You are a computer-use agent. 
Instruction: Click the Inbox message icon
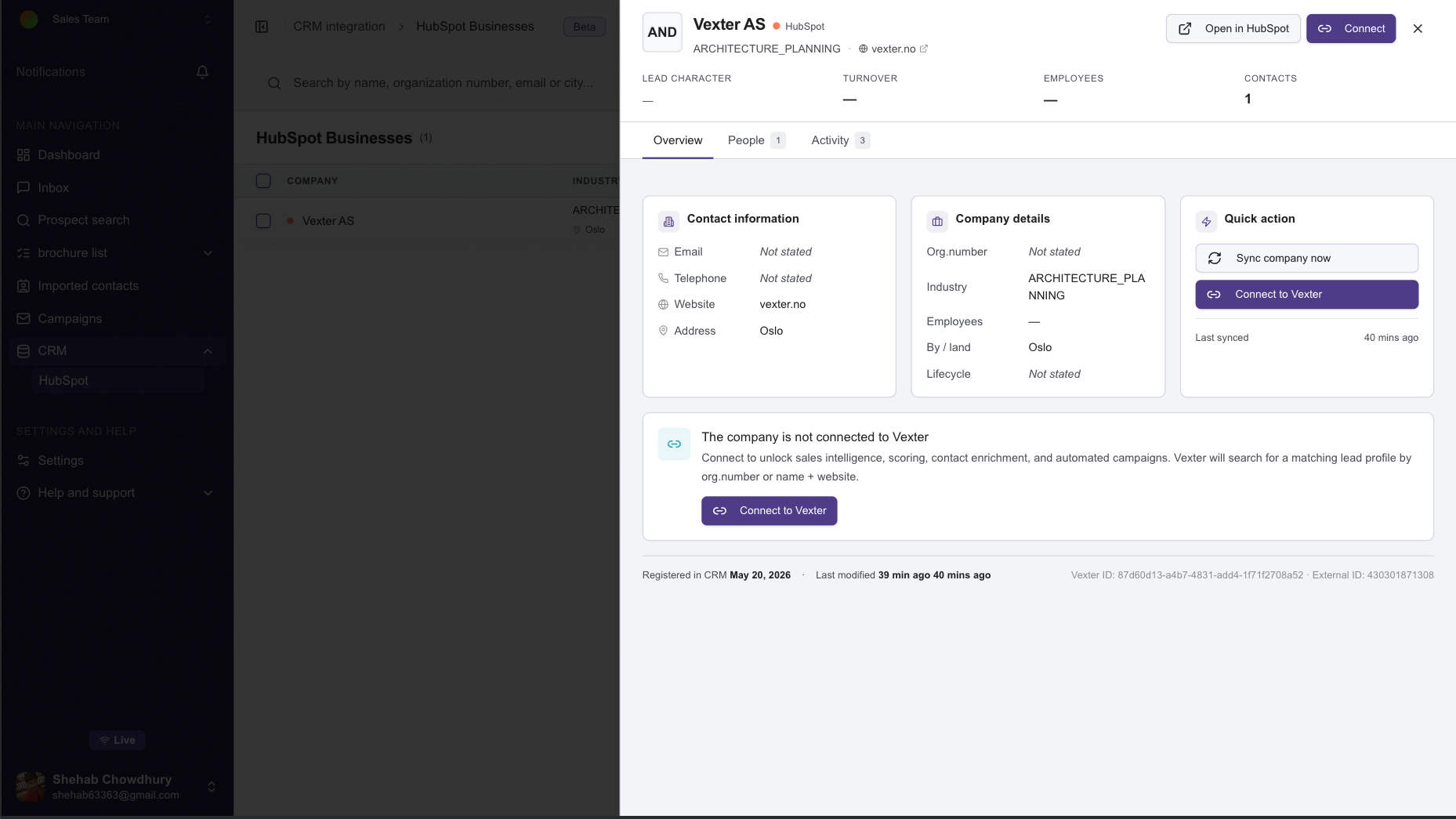coord(24,188)
